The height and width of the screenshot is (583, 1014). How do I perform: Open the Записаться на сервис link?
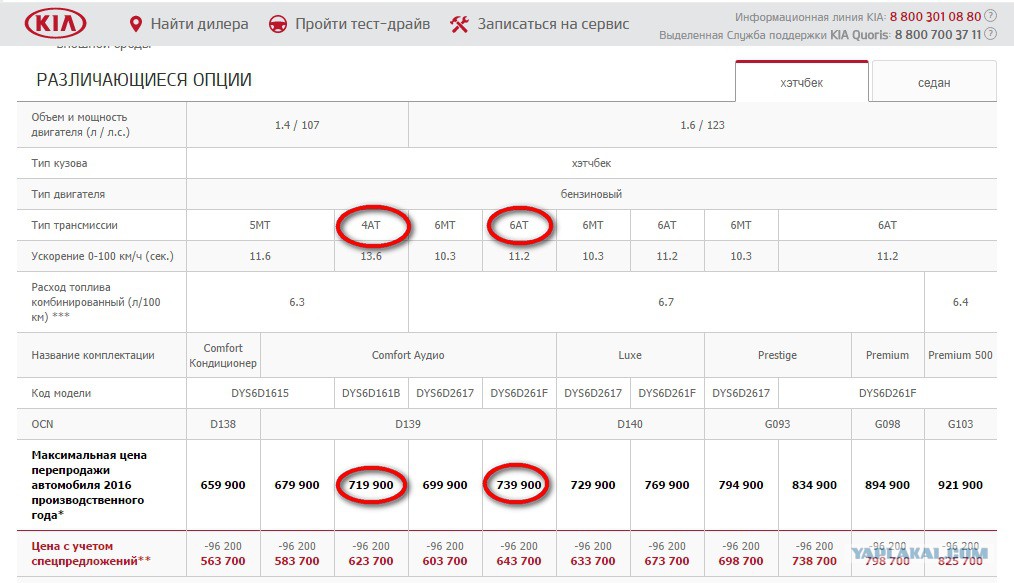click(554, 24)
